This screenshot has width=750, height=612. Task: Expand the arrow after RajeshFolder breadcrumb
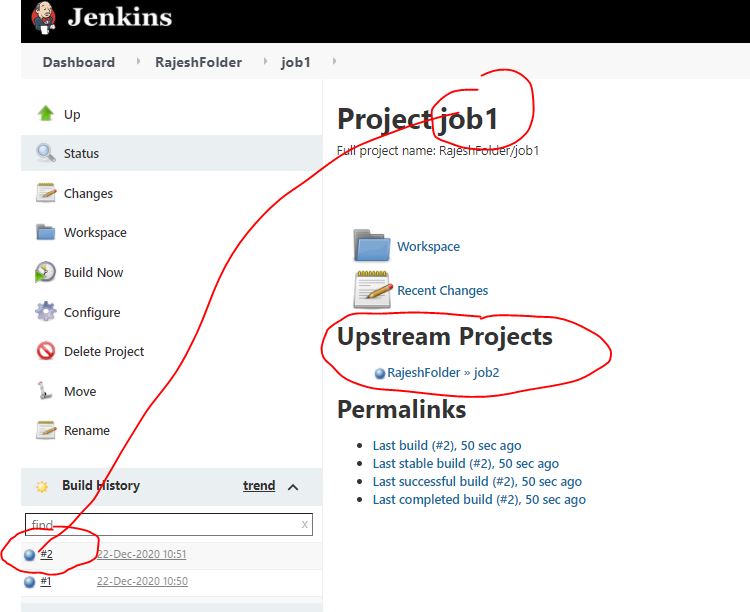266,62
